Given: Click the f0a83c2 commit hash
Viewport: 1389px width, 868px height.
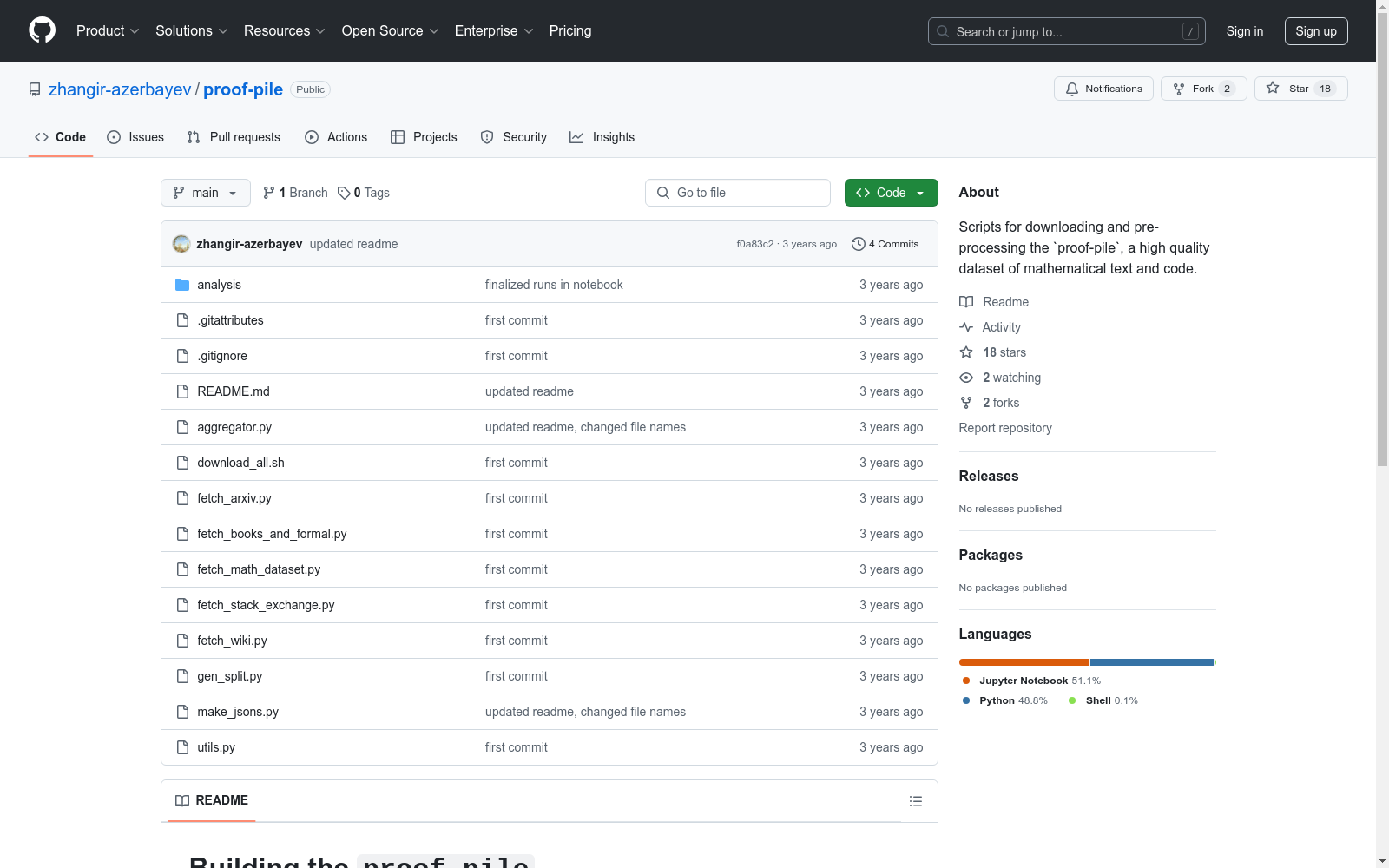Looking at the screenshot, I should [x=755, y=244].
